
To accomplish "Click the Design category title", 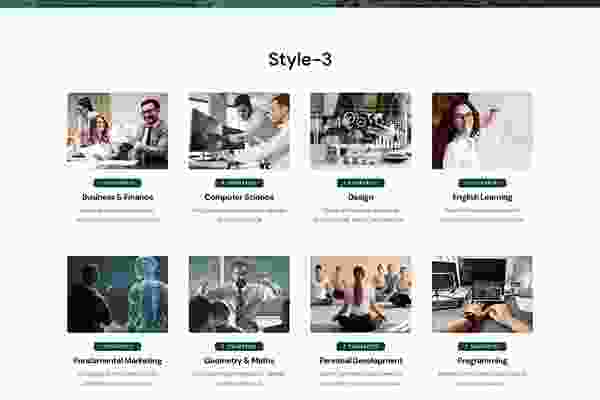I will coord(360,197).
